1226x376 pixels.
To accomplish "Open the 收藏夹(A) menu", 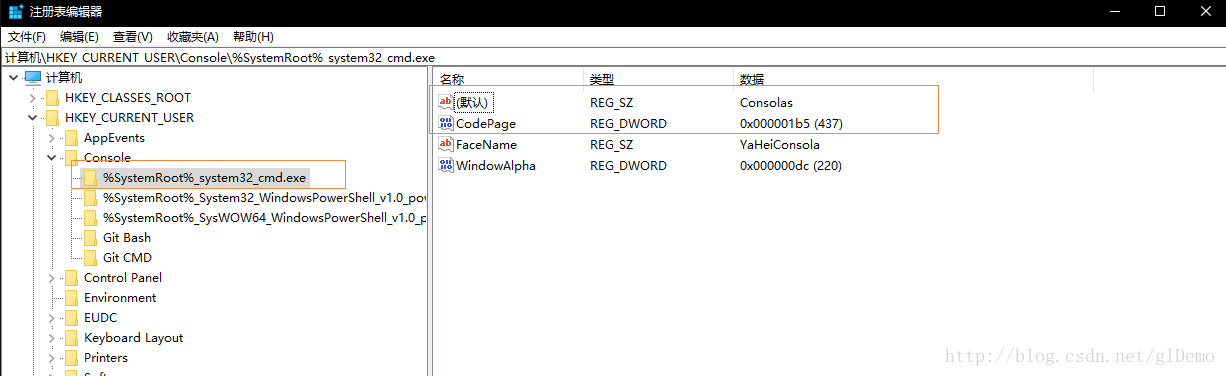I will pos(192,37).
